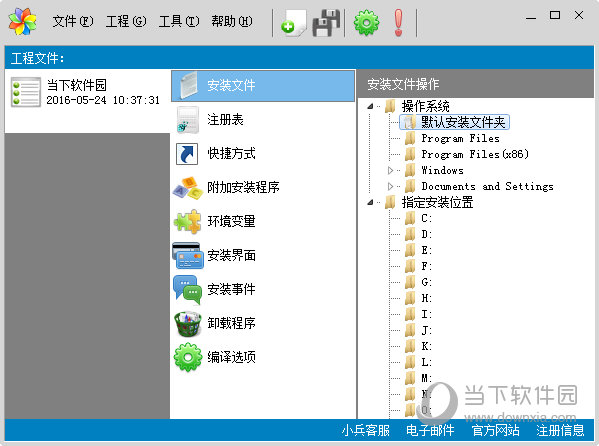Screen dimensions: 599x446
Task: Select the 快捷方式 shortcut section
Action: [x=263, y=154]
